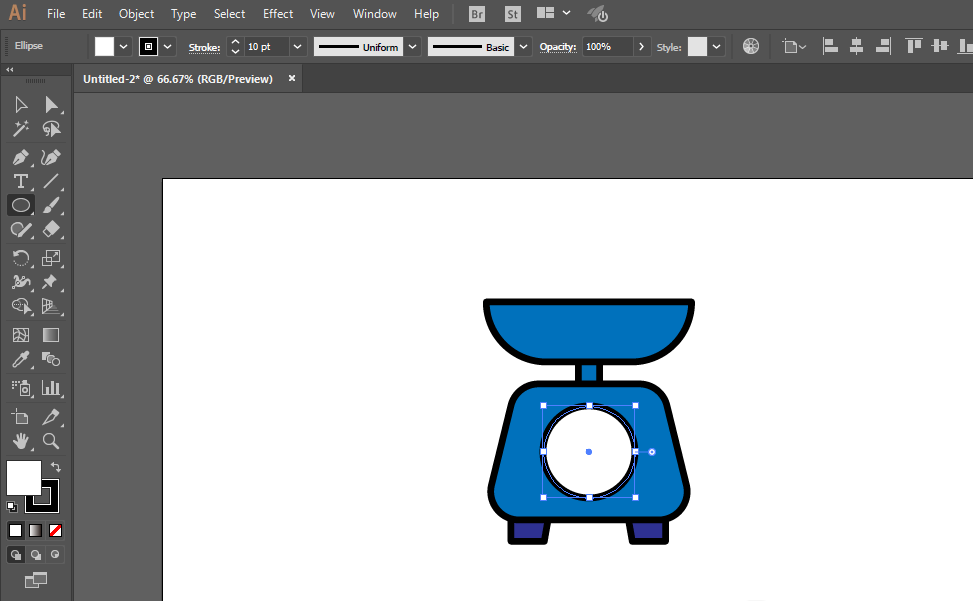Select the Mesh tool
The image size is (973, 601).
(20, 336)
